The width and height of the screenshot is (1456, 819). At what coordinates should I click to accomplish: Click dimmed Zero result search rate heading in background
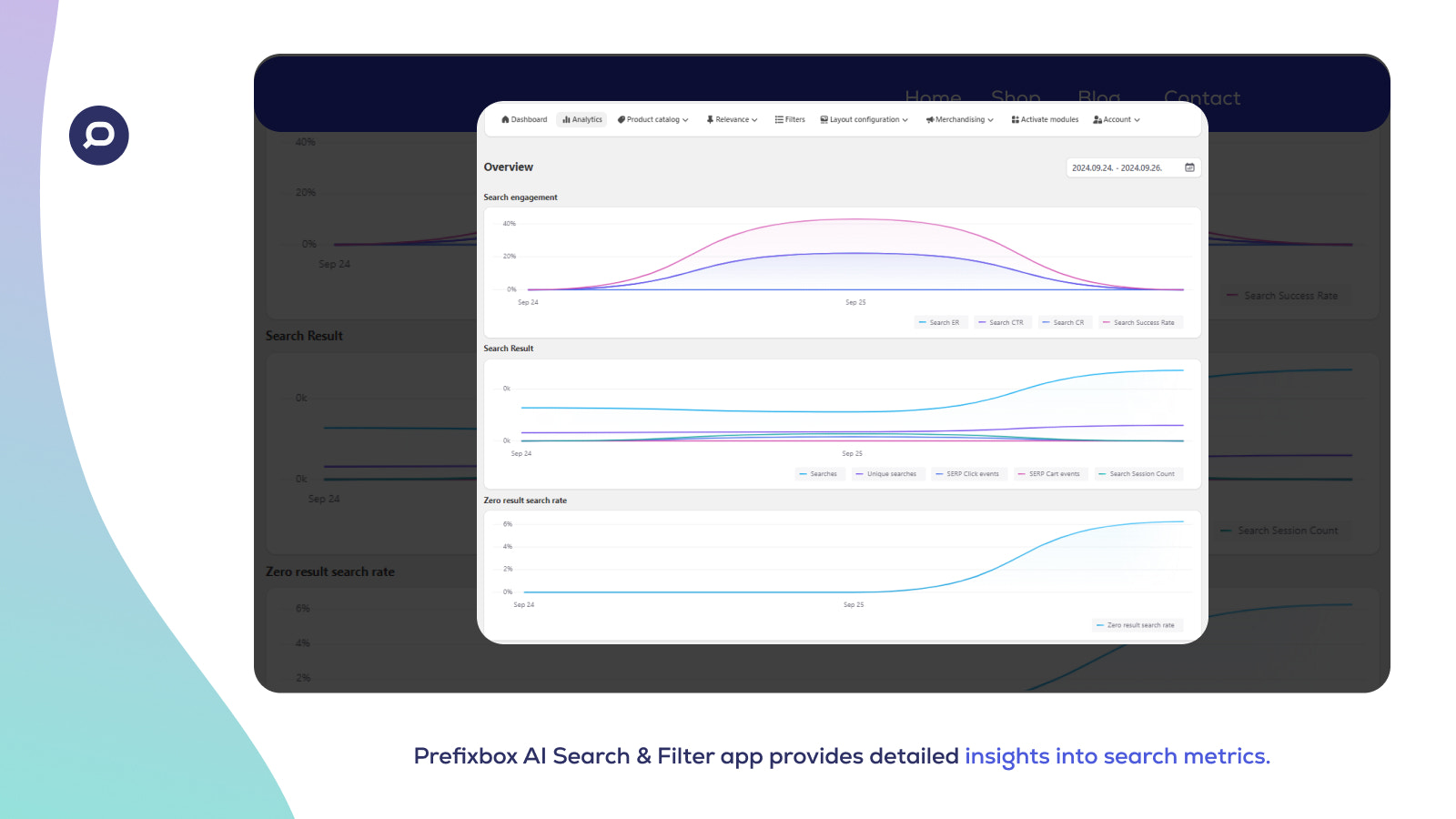330,571
